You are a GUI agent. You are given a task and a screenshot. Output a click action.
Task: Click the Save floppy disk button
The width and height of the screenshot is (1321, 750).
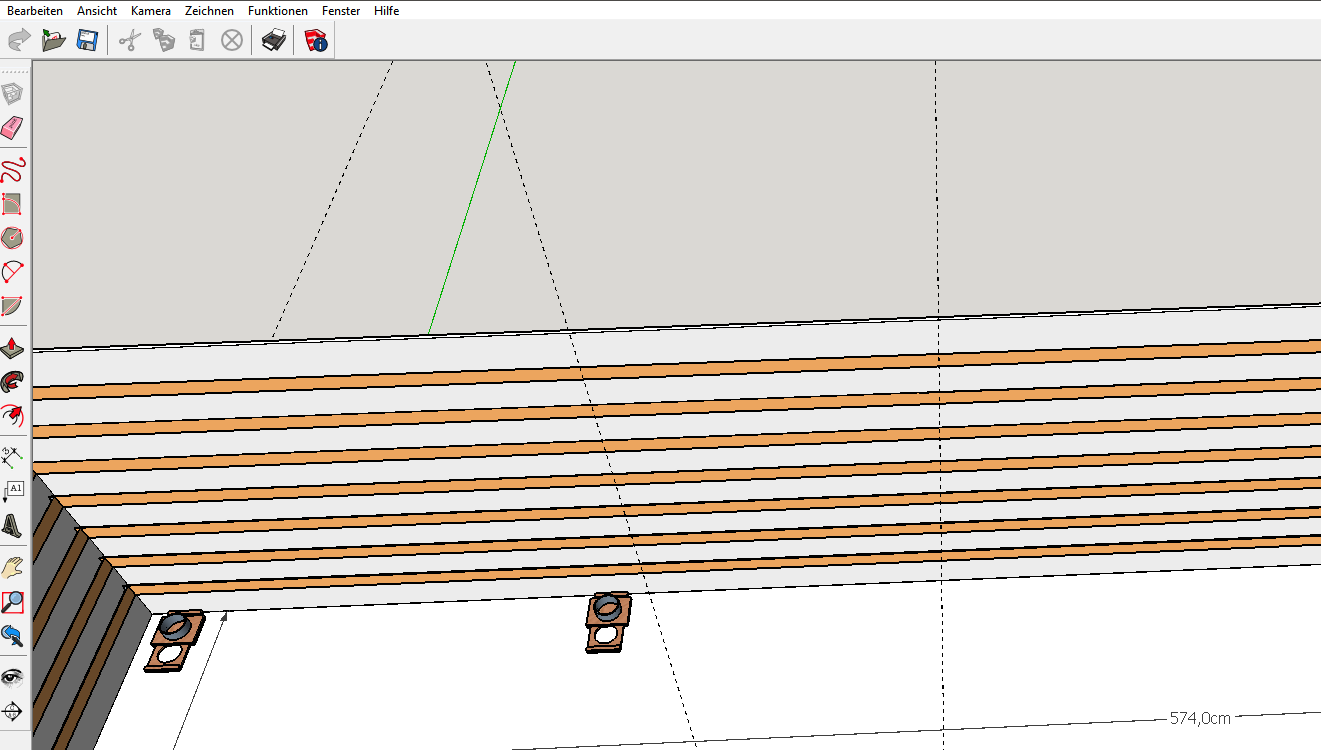pyautogui.click(x=87, y=40)
